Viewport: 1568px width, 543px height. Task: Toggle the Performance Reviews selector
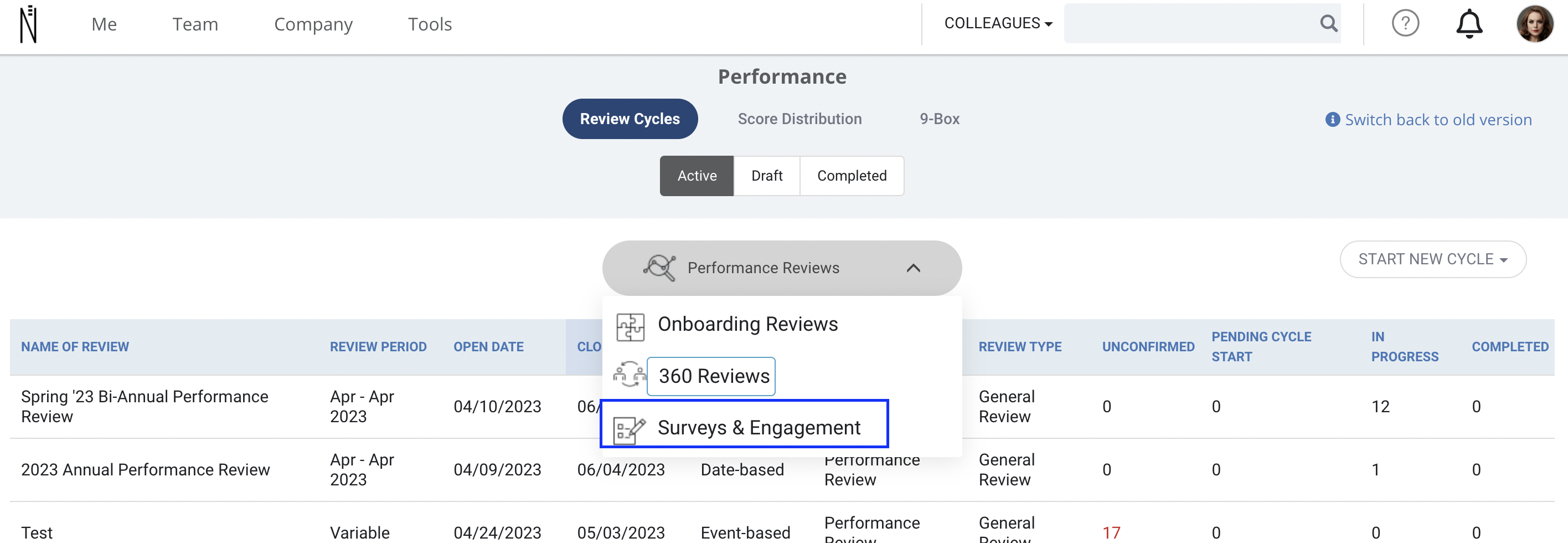(x=782, y=268)
